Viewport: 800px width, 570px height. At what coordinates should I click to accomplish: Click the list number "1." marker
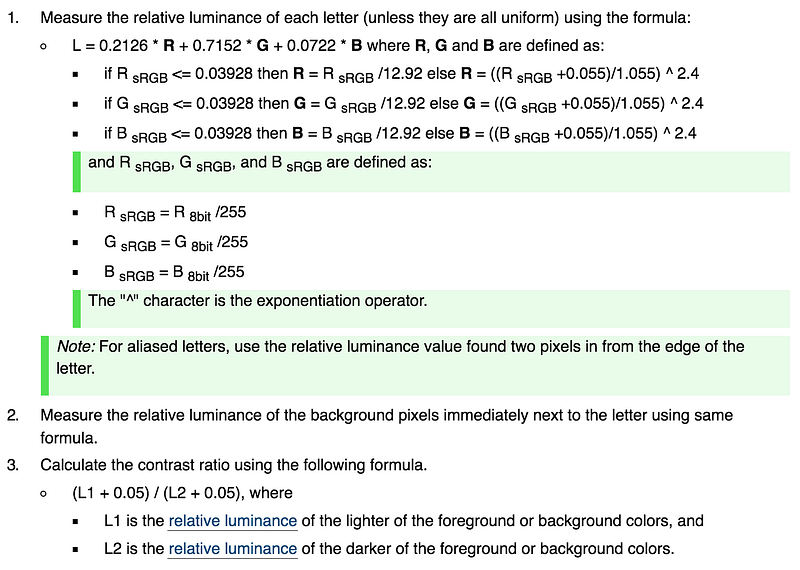[x=13, y=18]
